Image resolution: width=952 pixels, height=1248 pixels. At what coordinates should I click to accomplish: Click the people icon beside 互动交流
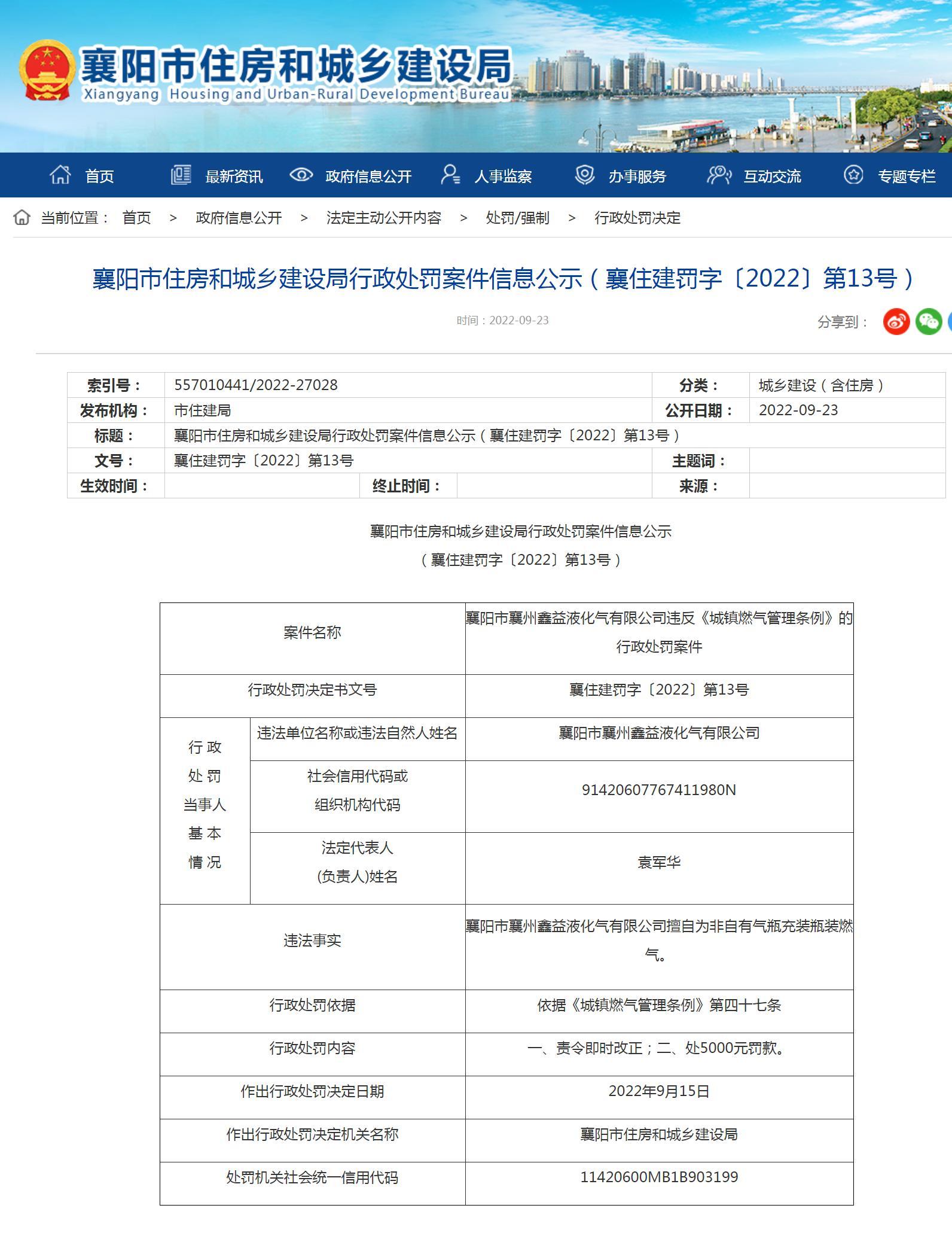coord(719,175)
